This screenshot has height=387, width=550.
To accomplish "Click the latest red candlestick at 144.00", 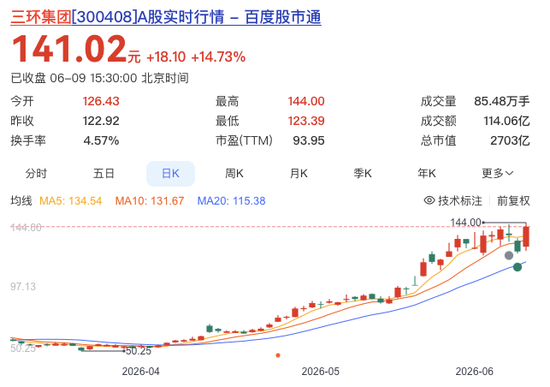I will (526, 237).
